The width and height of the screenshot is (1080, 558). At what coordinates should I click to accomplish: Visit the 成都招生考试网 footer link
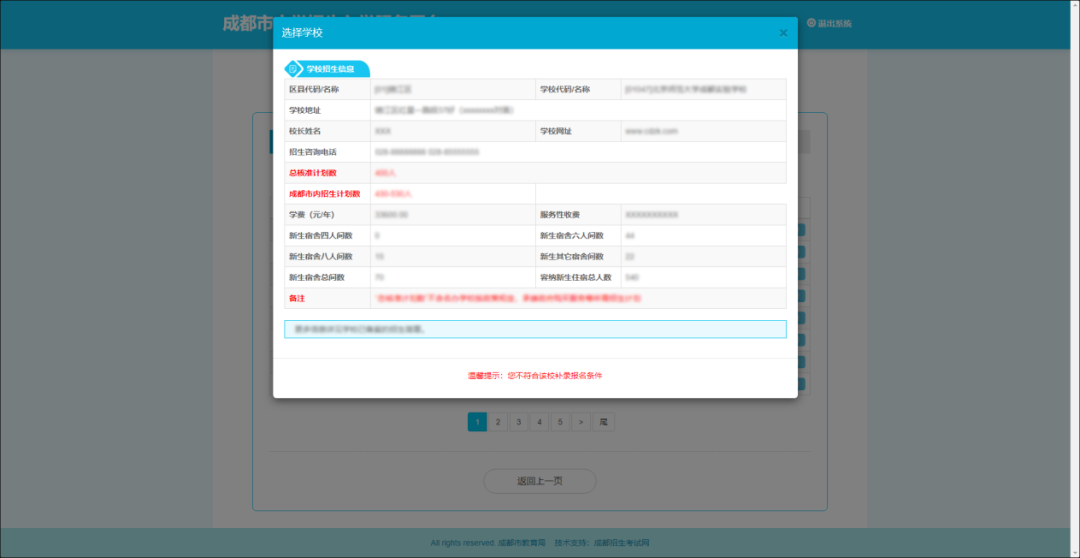pyautogui.click(x=621, y=543)
